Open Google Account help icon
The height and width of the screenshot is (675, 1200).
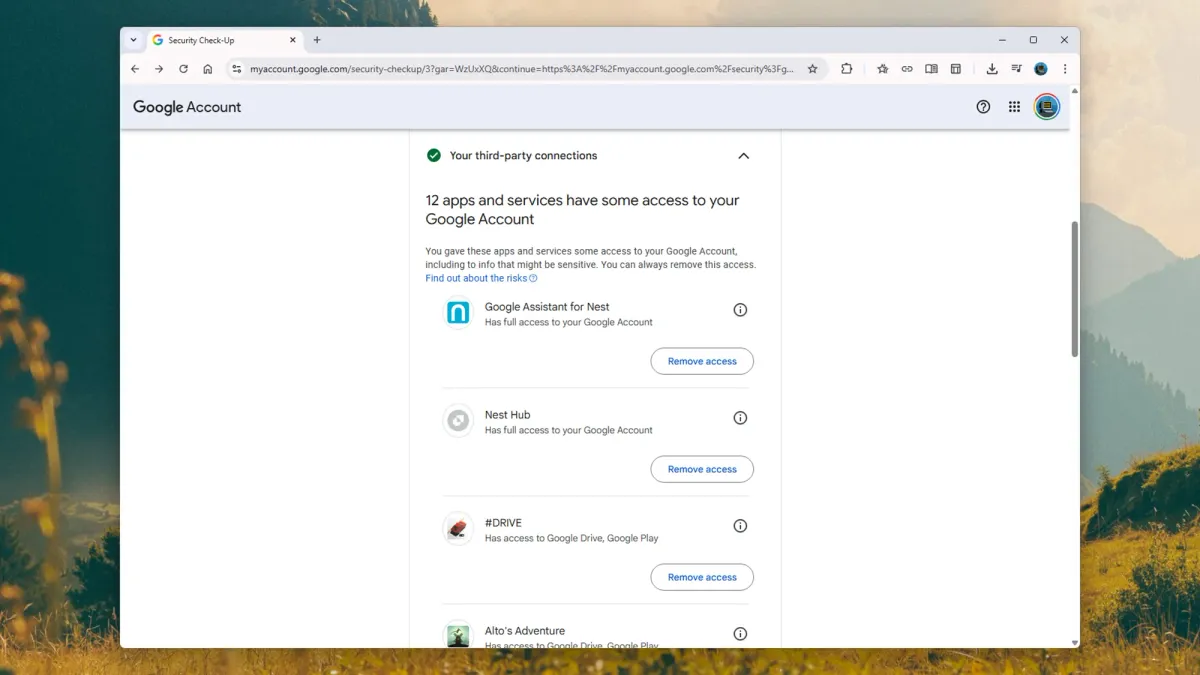pos(983,107)
